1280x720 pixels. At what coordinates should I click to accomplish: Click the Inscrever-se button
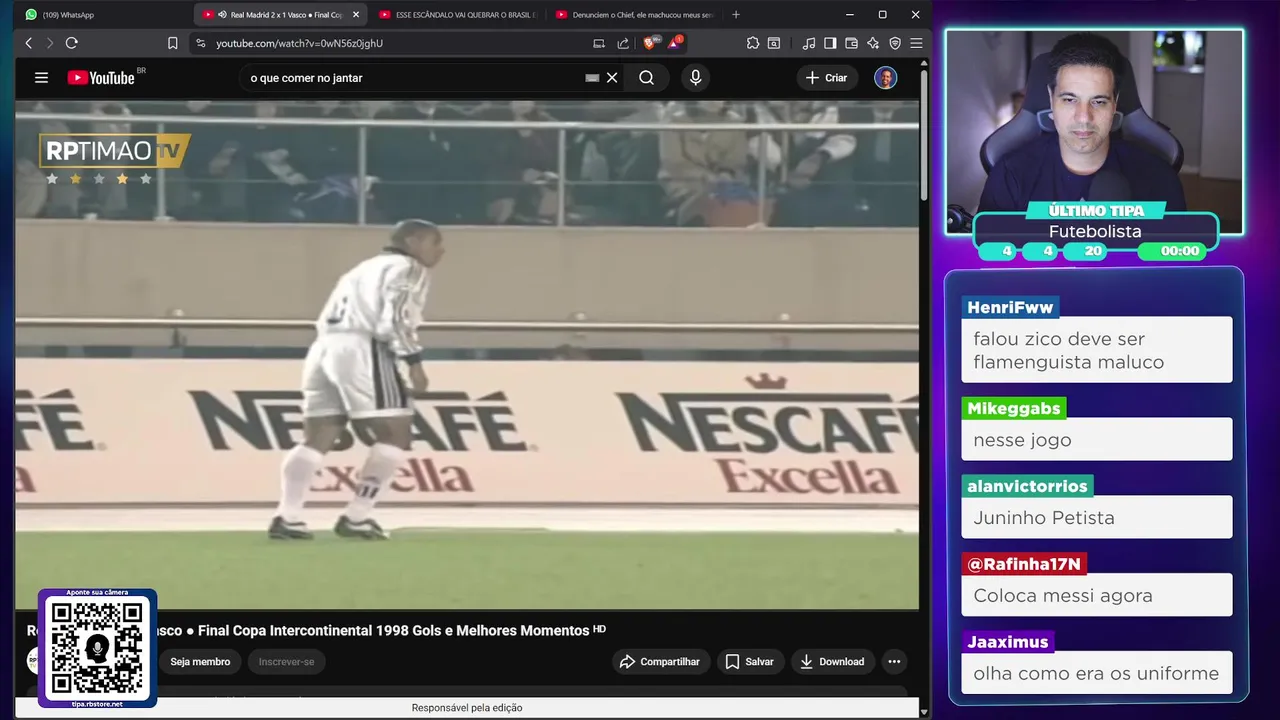coord(286,662)
